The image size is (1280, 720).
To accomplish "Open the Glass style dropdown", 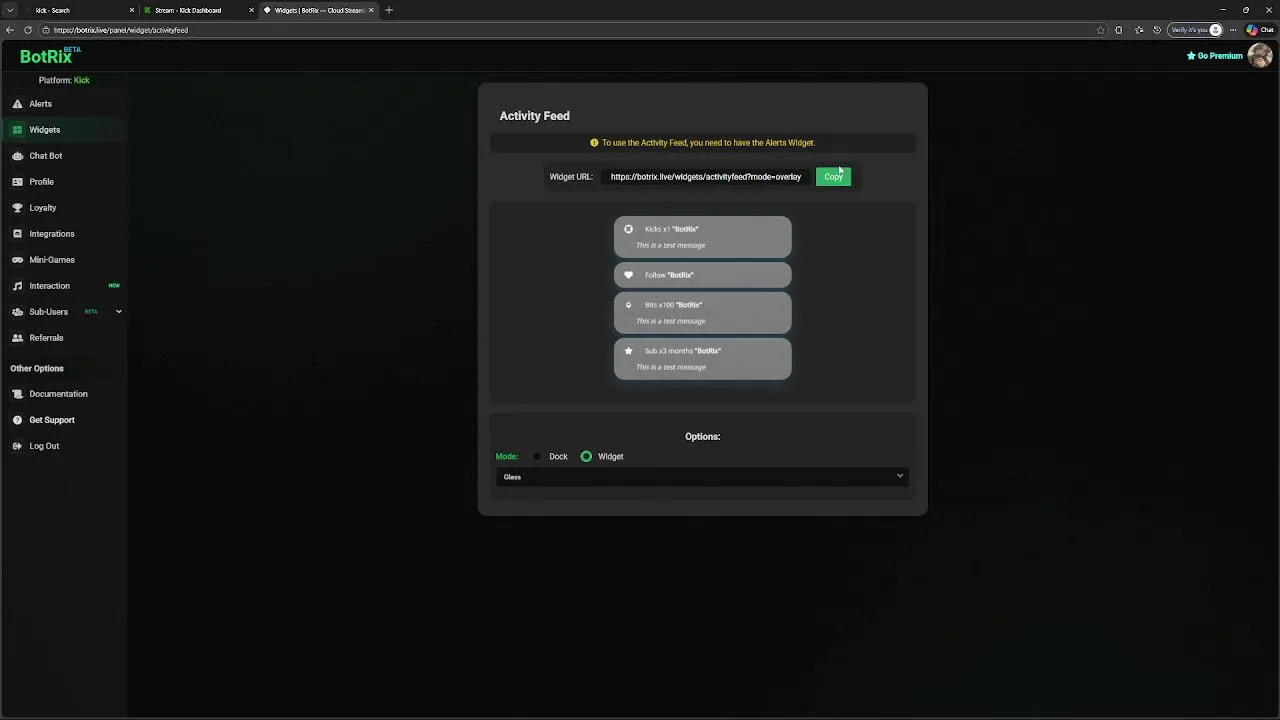I will pyautogui.click(x=702, y=477).
